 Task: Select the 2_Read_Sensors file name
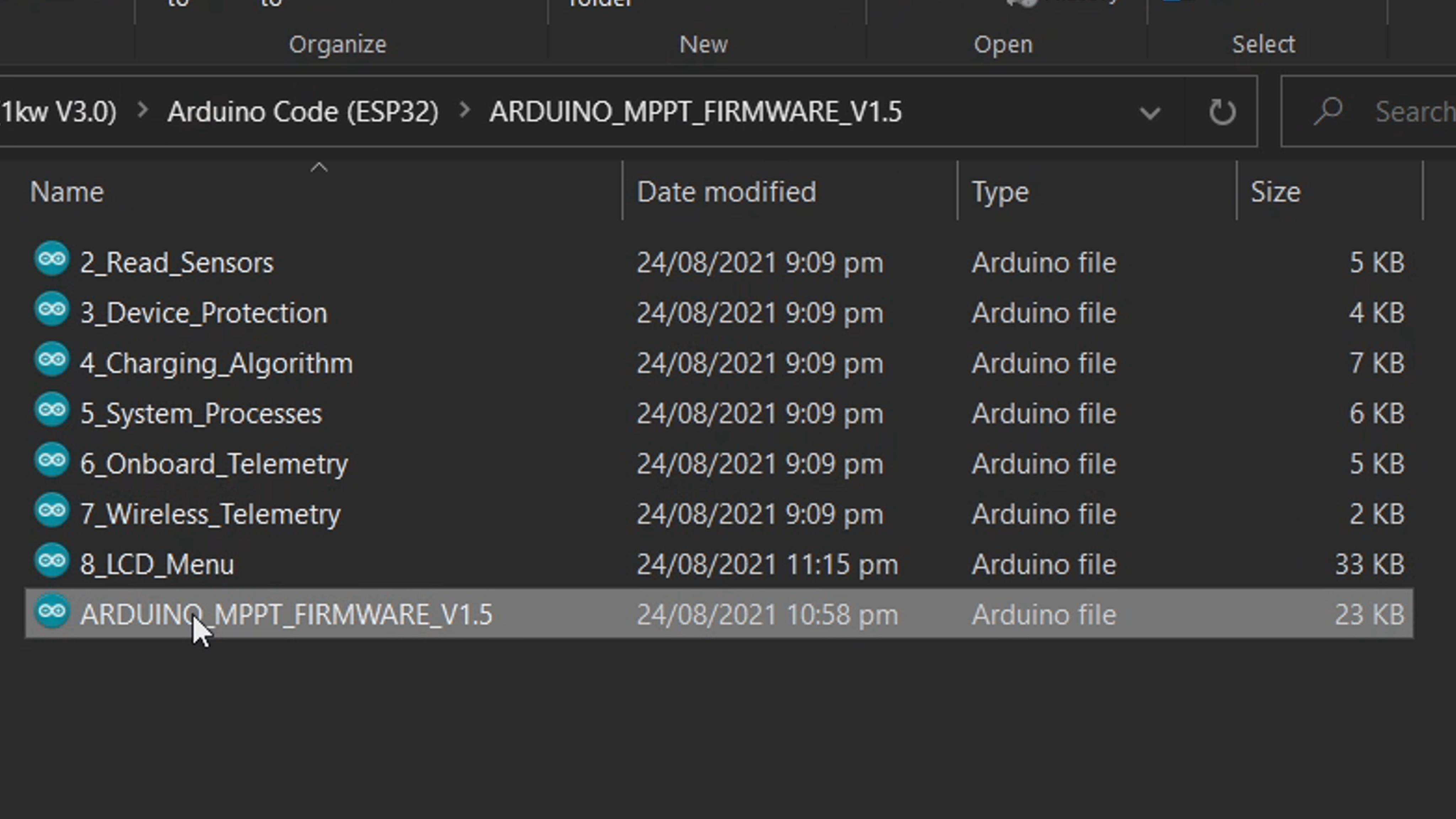click(x=176, y=263)
